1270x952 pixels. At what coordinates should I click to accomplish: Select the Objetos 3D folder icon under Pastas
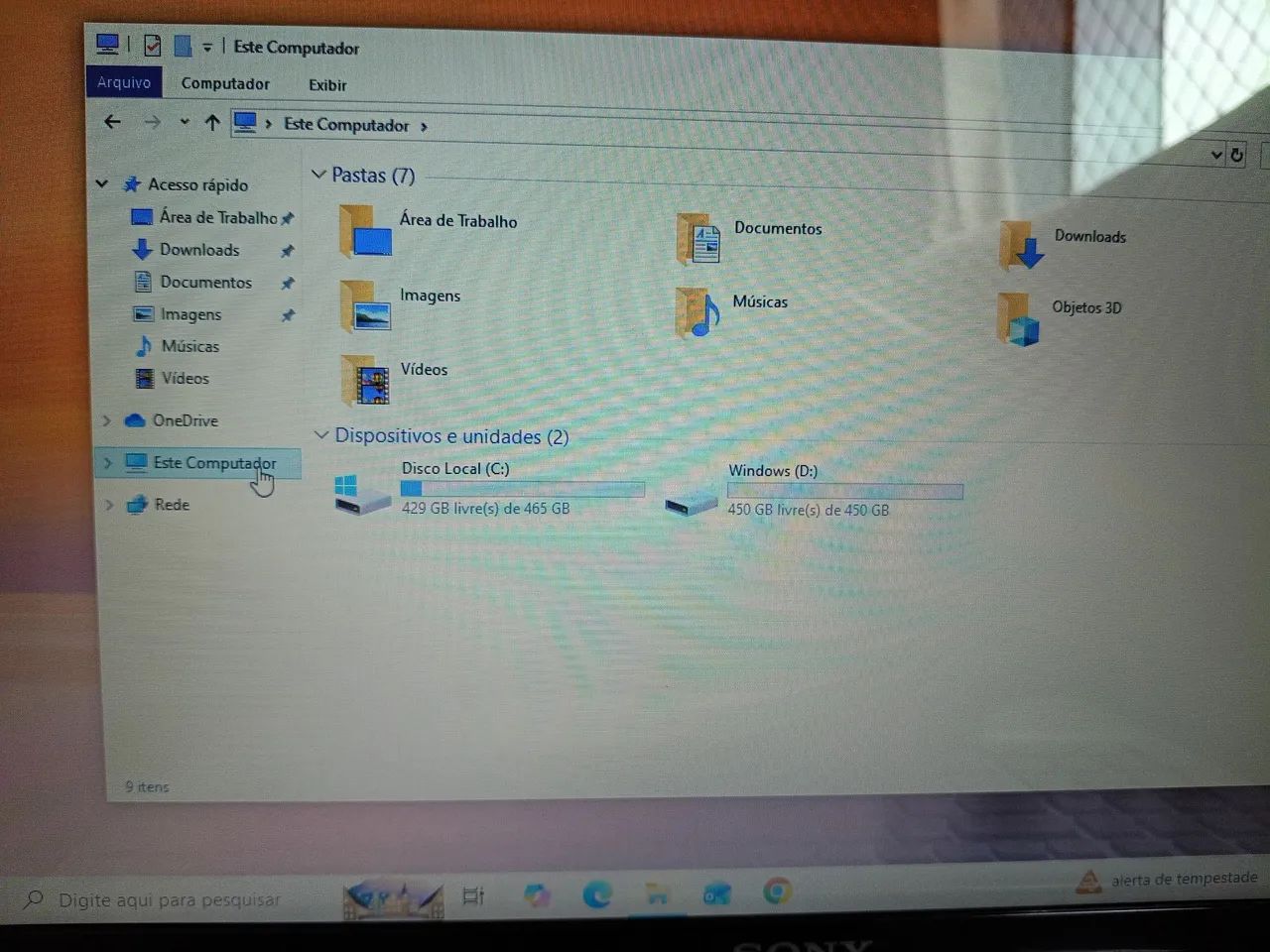point(1018,318)
